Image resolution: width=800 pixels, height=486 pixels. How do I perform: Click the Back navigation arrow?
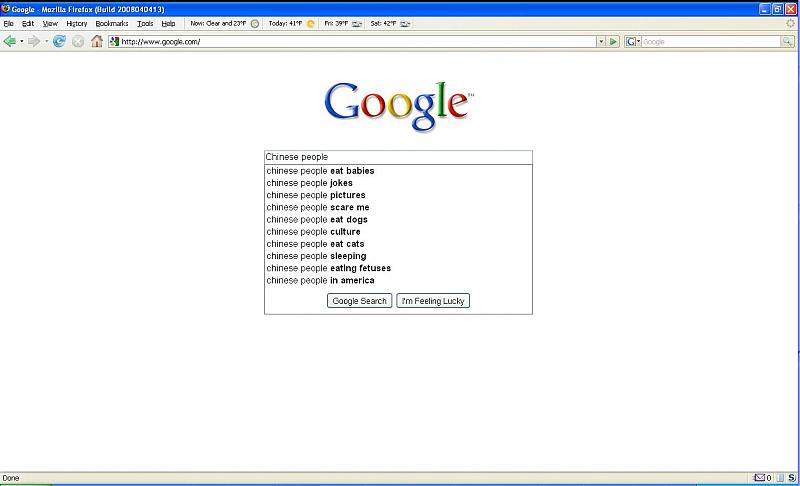pyautogui.click(x=10, y=41)
